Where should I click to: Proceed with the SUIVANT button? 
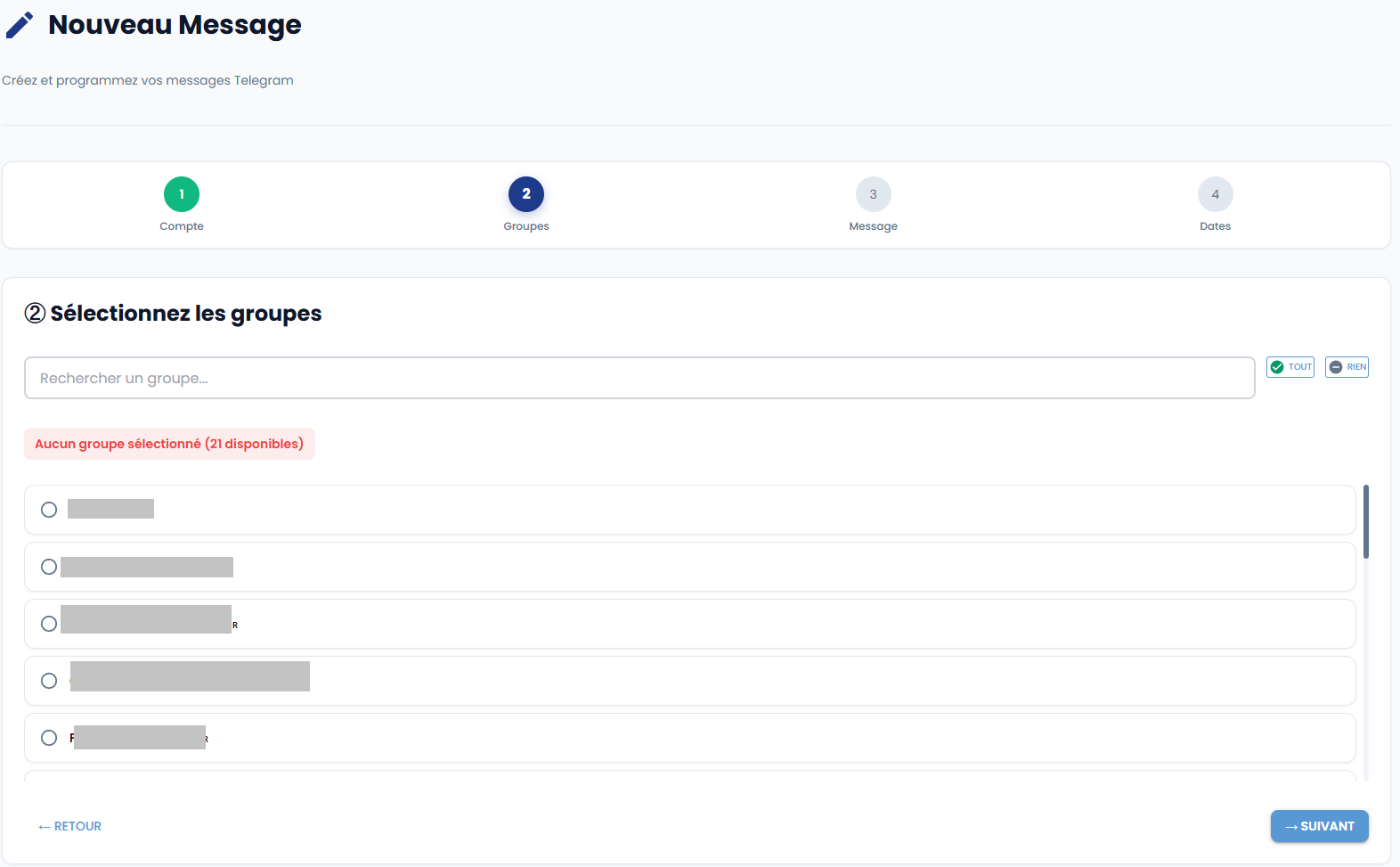1319,826
